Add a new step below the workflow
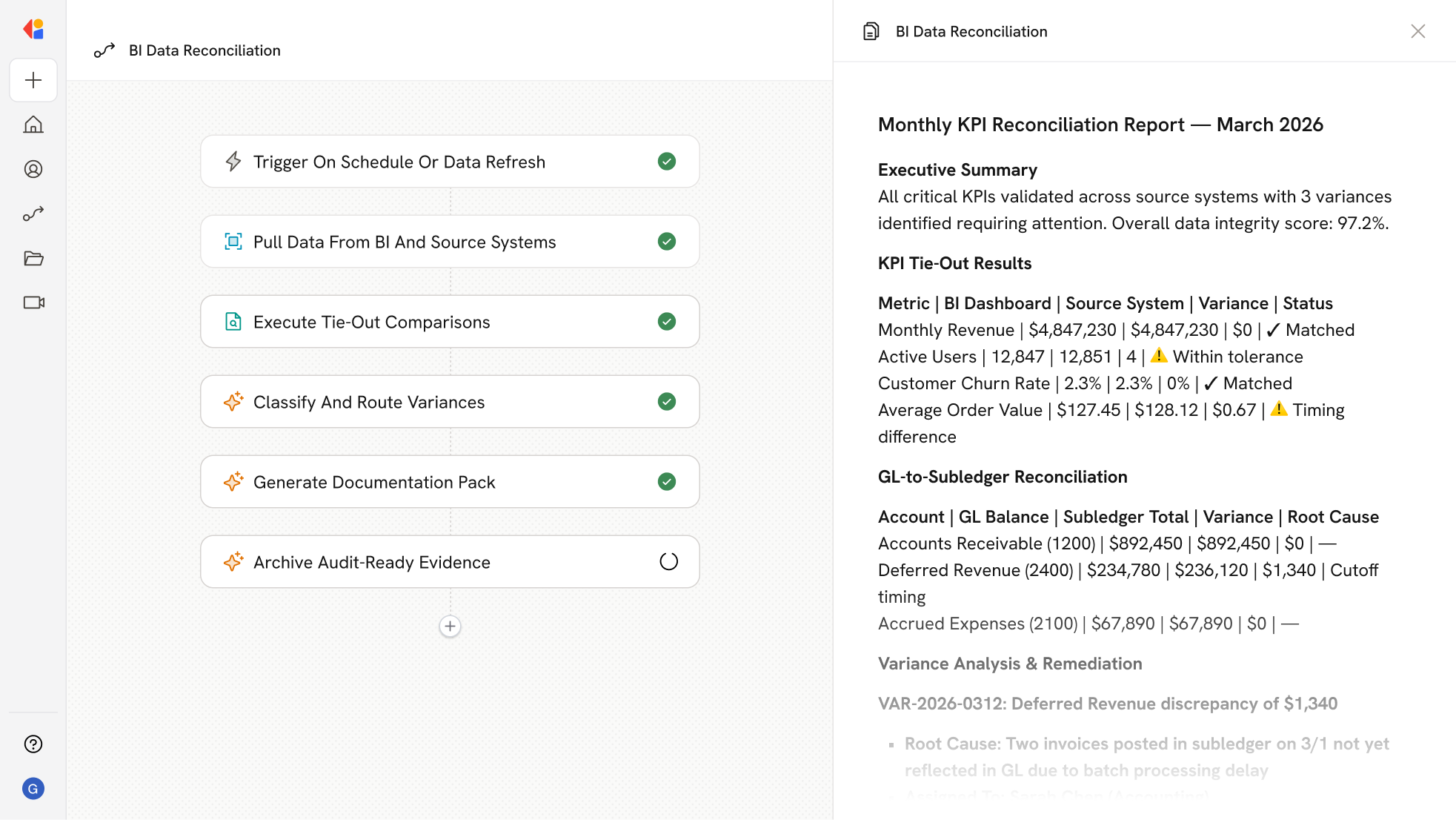Screen dimensions: 1456x820 450,626
